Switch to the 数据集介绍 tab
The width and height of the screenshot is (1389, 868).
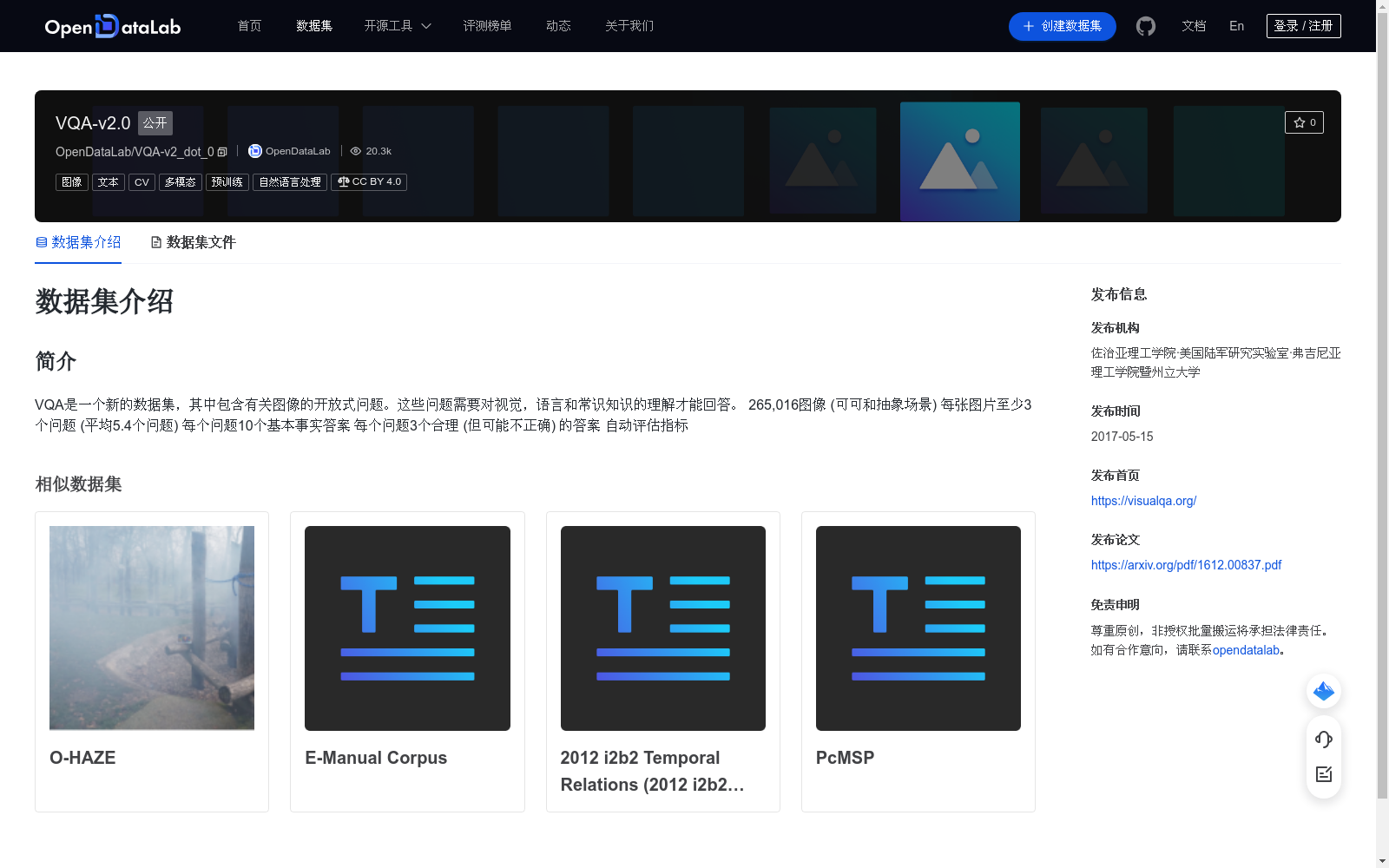tap(78, 242)
